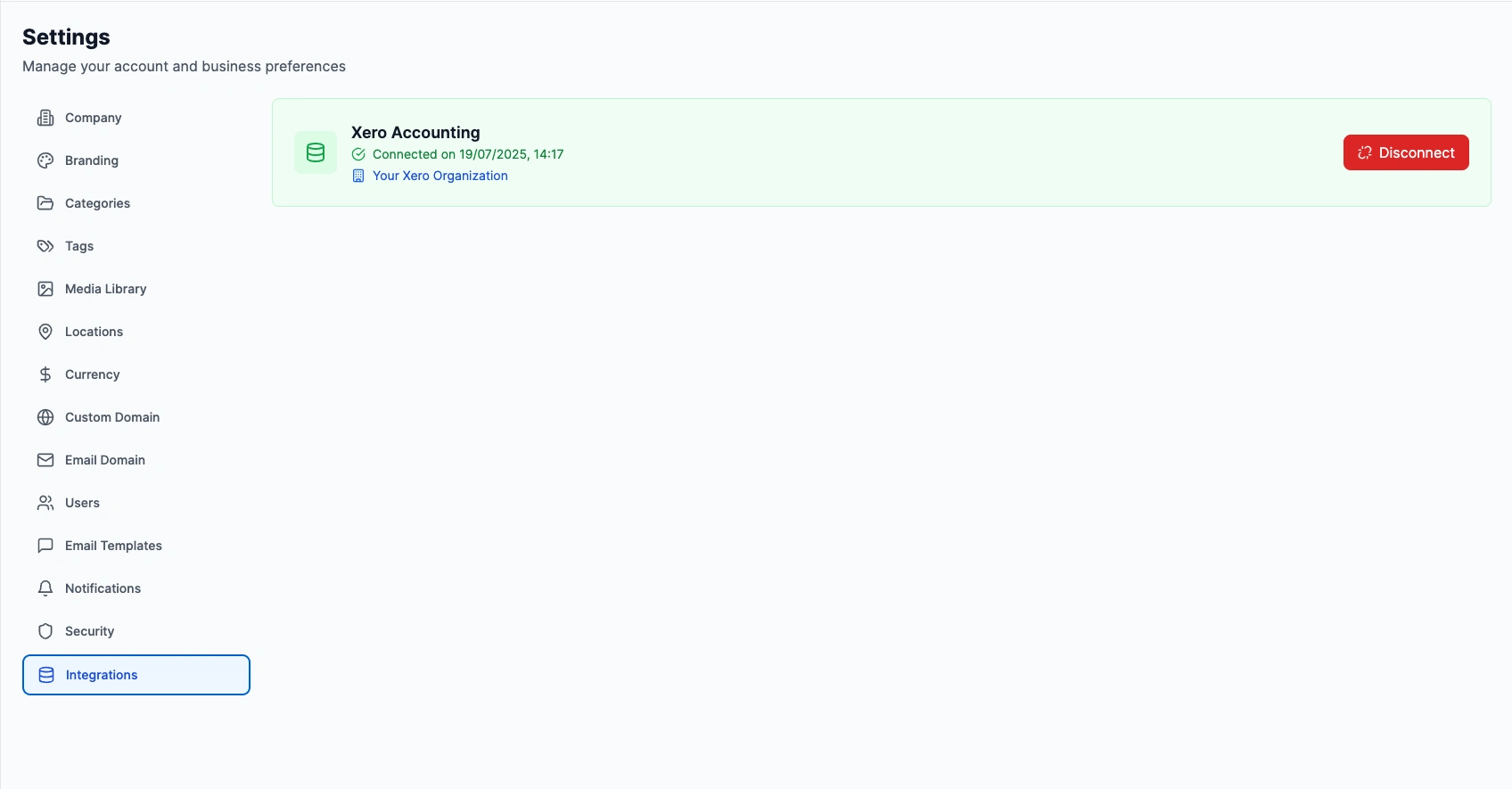Switch to Media Library label

105,289
